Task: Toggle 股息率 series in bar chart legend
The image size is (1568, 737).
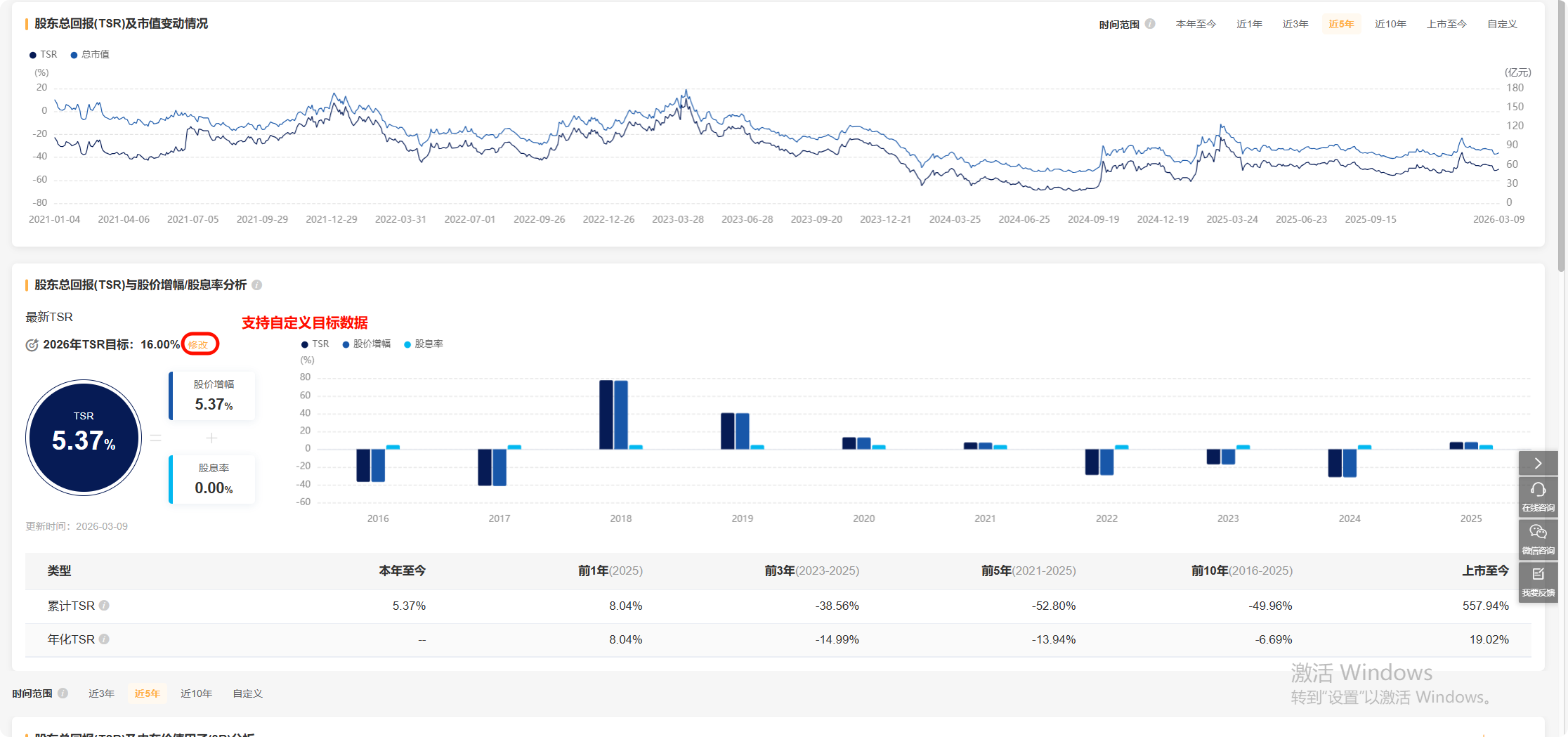Action: point(424,344)
